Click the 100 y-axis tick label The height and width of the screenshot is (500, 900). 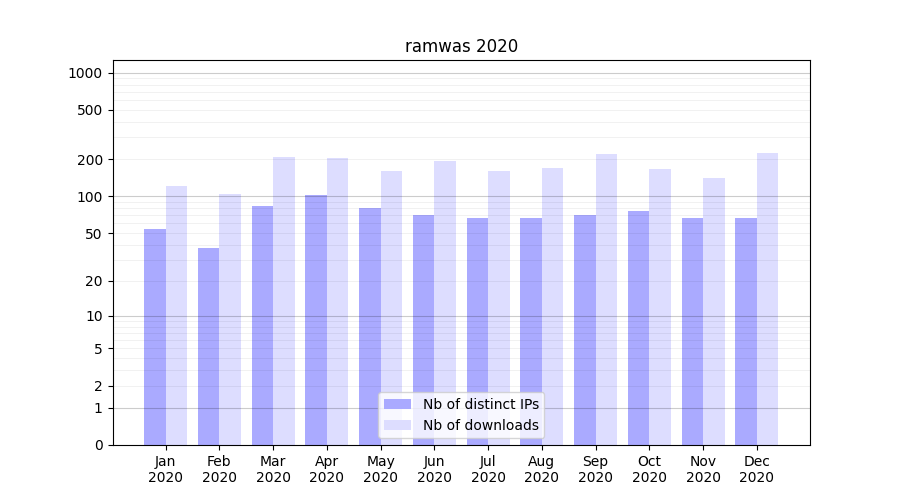pyautogui.click(x=89, y=197)
